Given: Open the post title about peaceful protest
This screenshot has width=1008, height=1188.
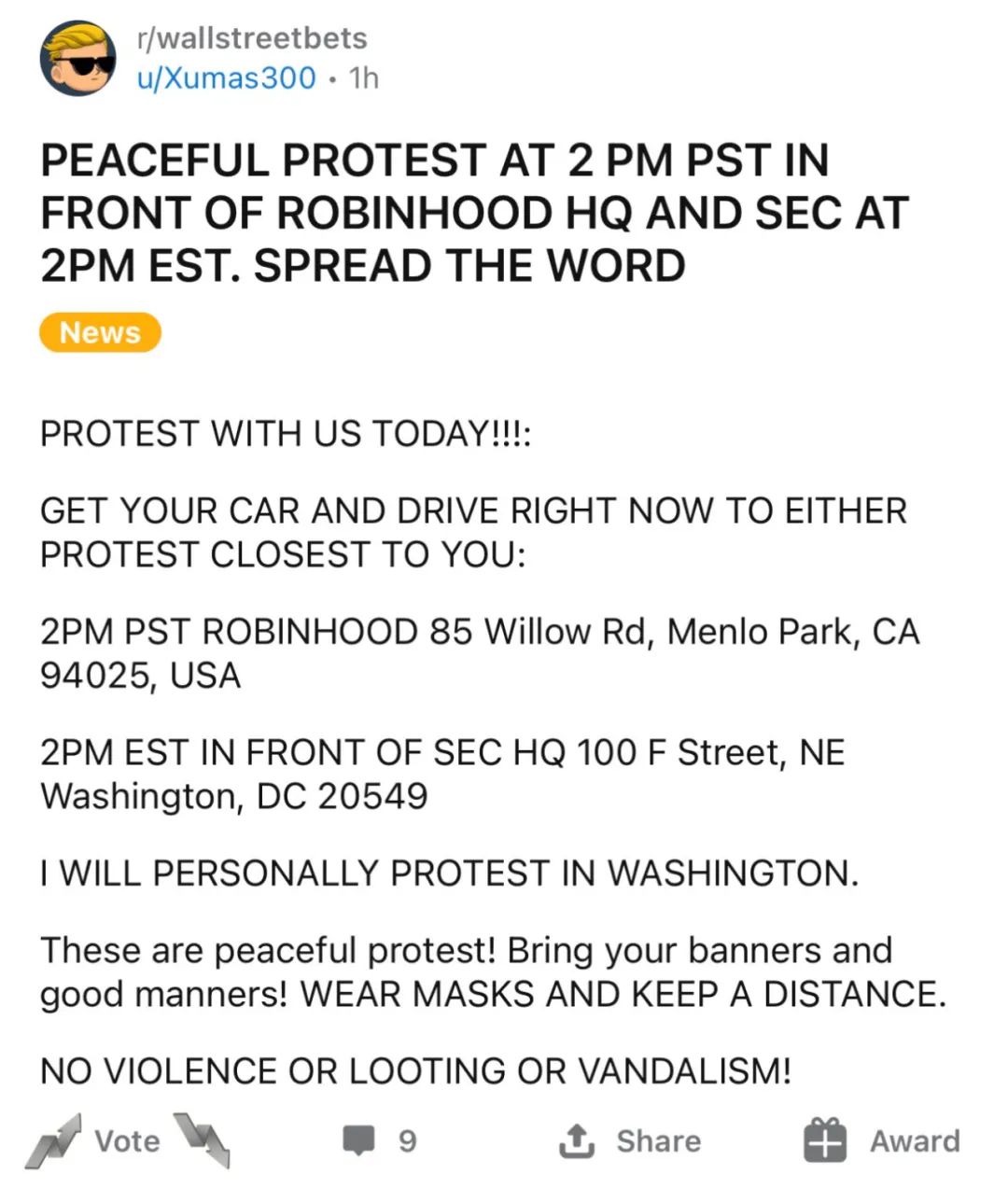Looking at the screenshot, I should (474, 213).
